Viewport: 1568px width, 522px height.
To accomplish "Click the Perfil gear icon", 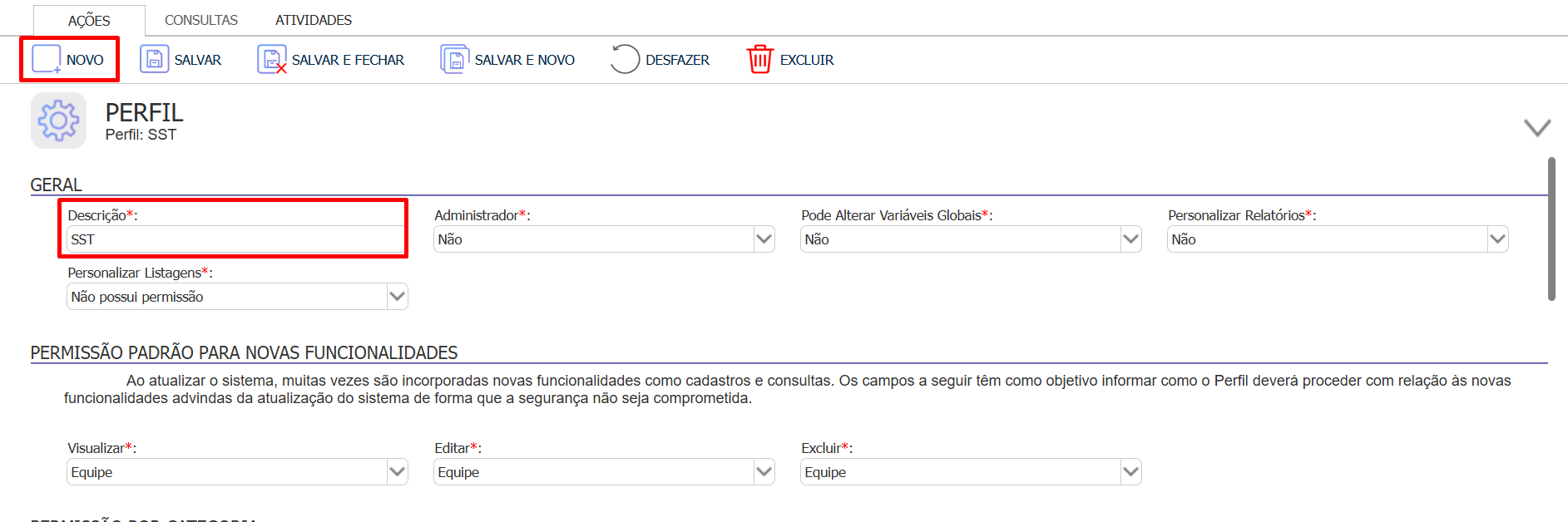I will (58, 121).
